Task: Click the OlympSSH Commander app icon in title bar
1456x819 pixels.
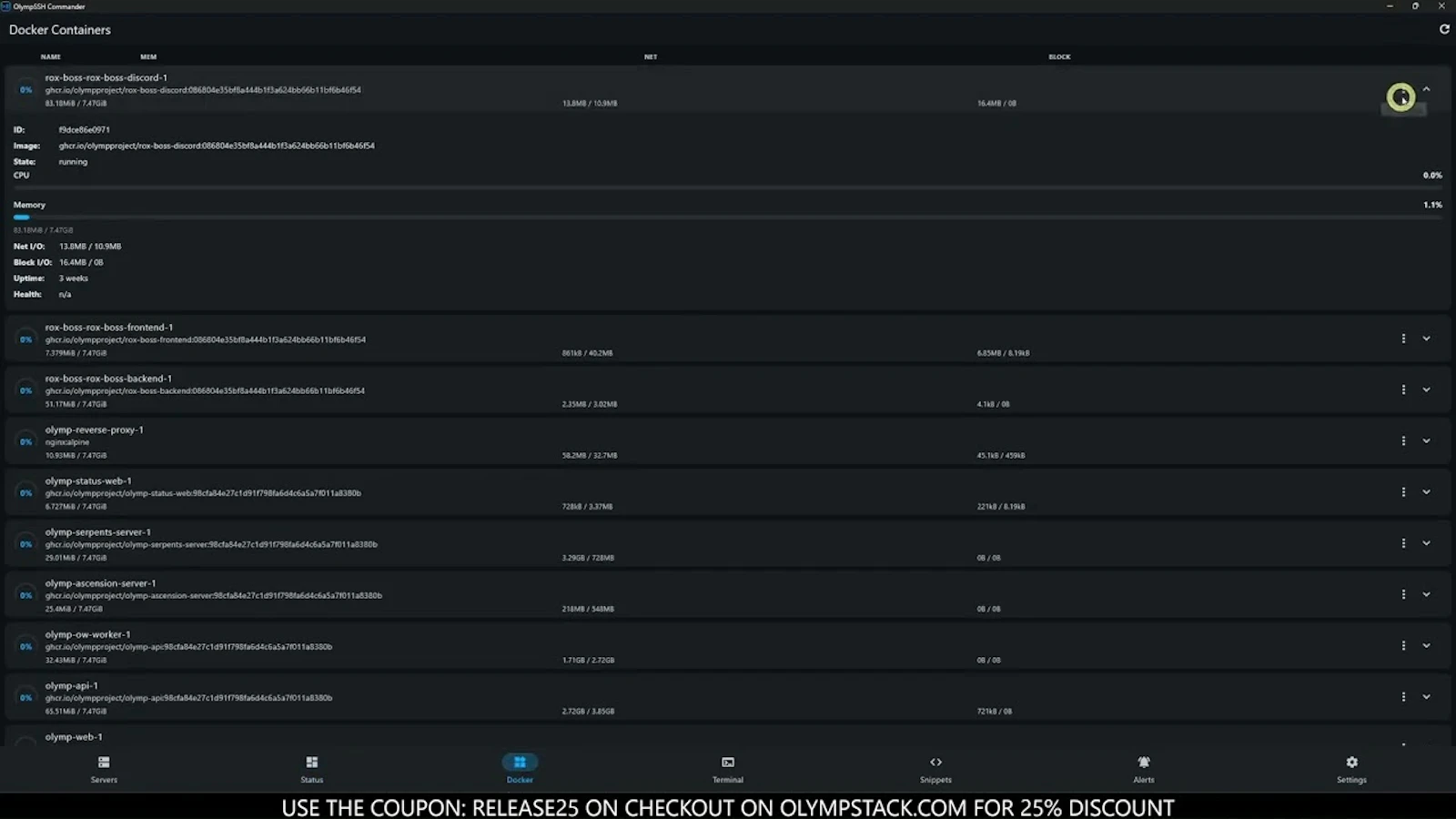Action: [5, 6]
